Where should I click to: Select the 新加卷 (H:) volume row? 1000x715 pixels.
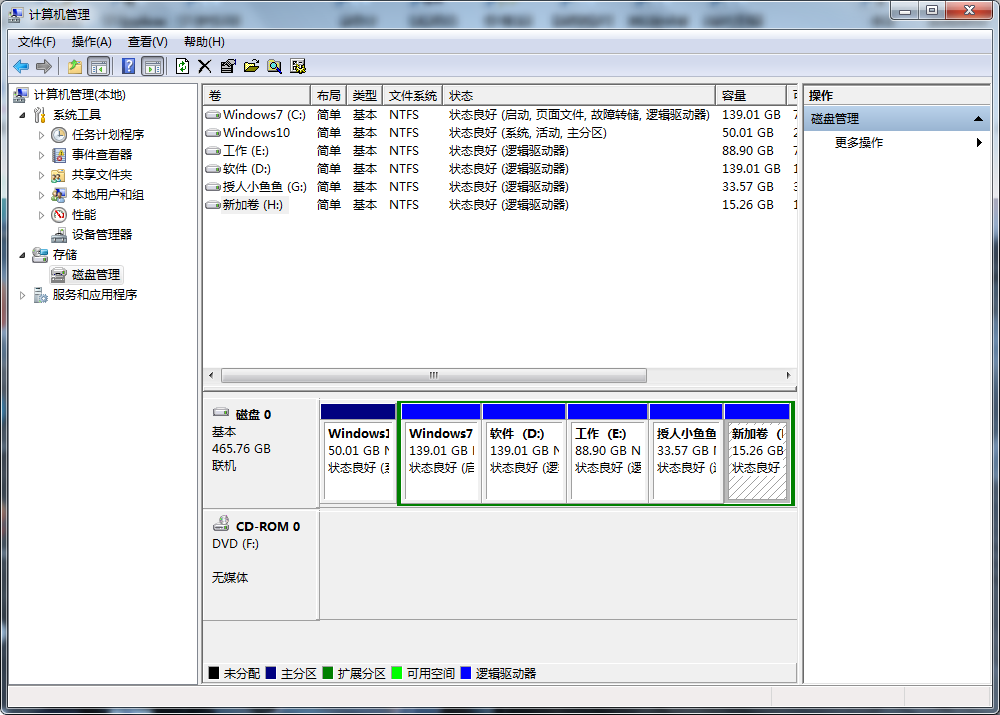(x=500, y=205)
